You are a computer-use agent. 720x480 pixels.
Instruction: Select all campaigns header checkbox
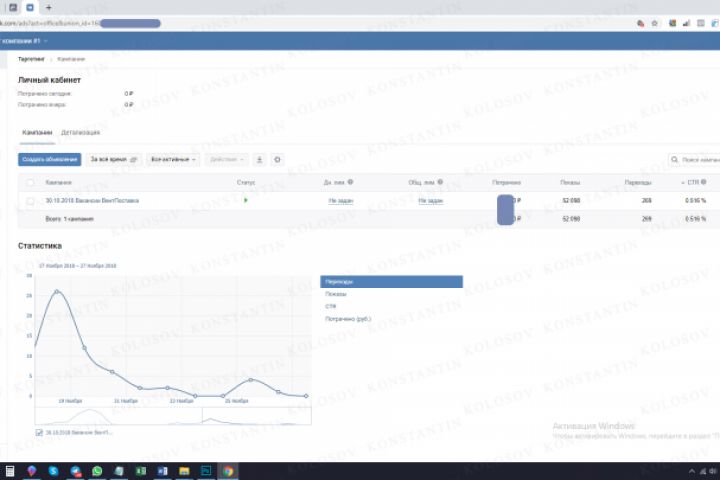click(30, 182)
